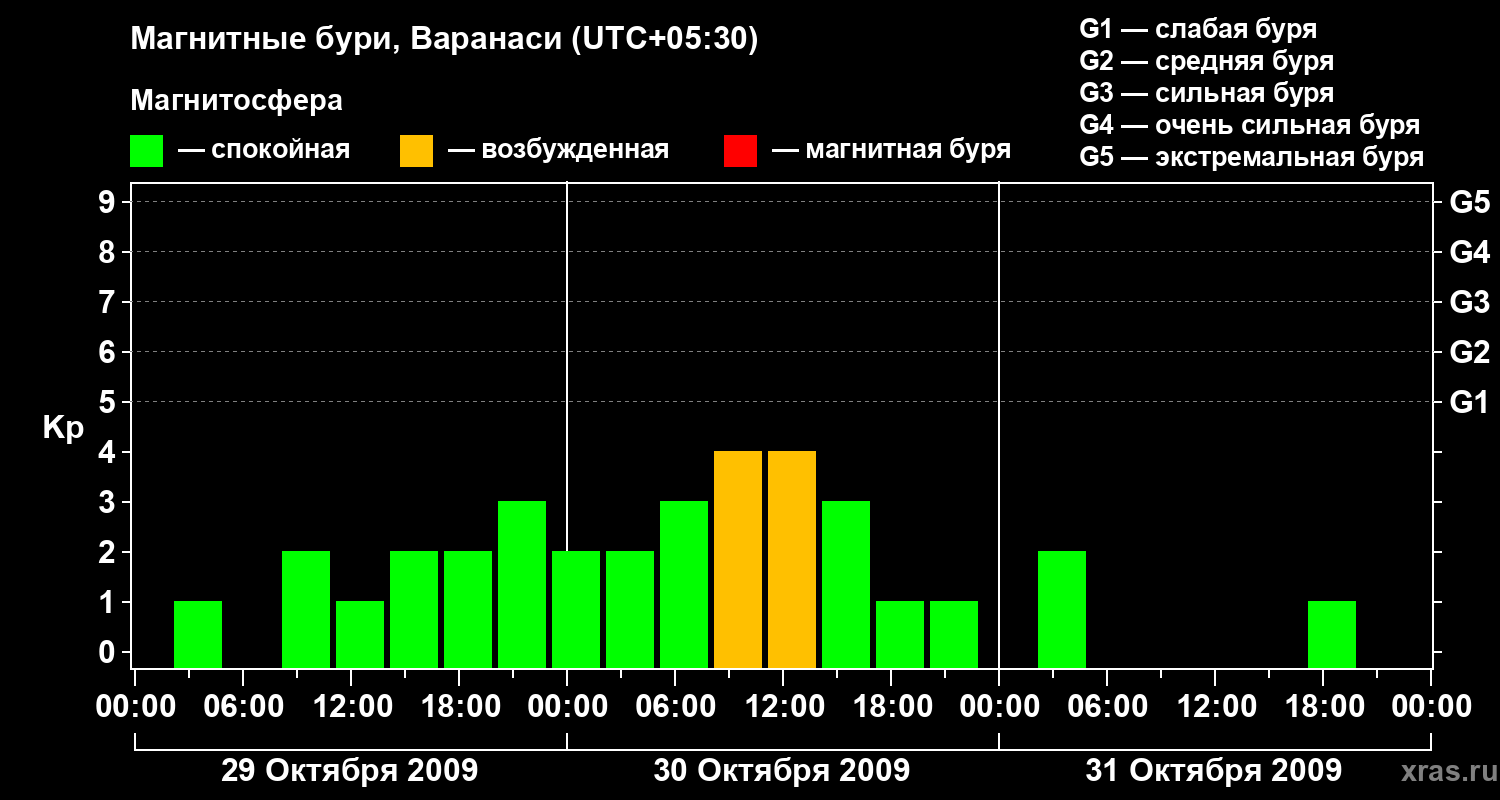Click the '— возбужденная' legend text
This screenshot has height=800, width=1500.
click(559, 150)
